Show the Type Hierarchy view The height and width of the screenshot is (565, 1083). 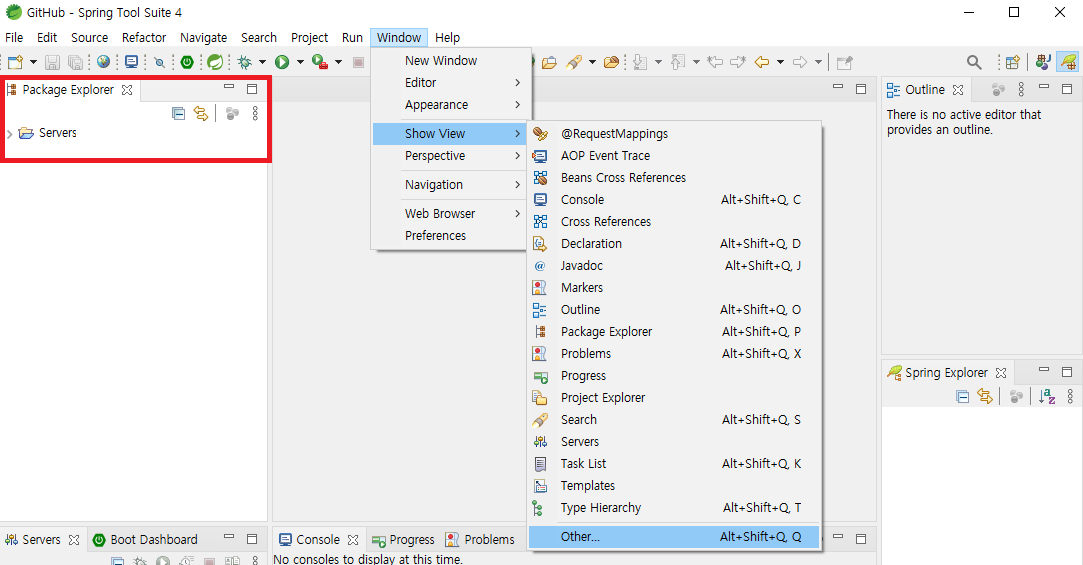coord(675,508)
